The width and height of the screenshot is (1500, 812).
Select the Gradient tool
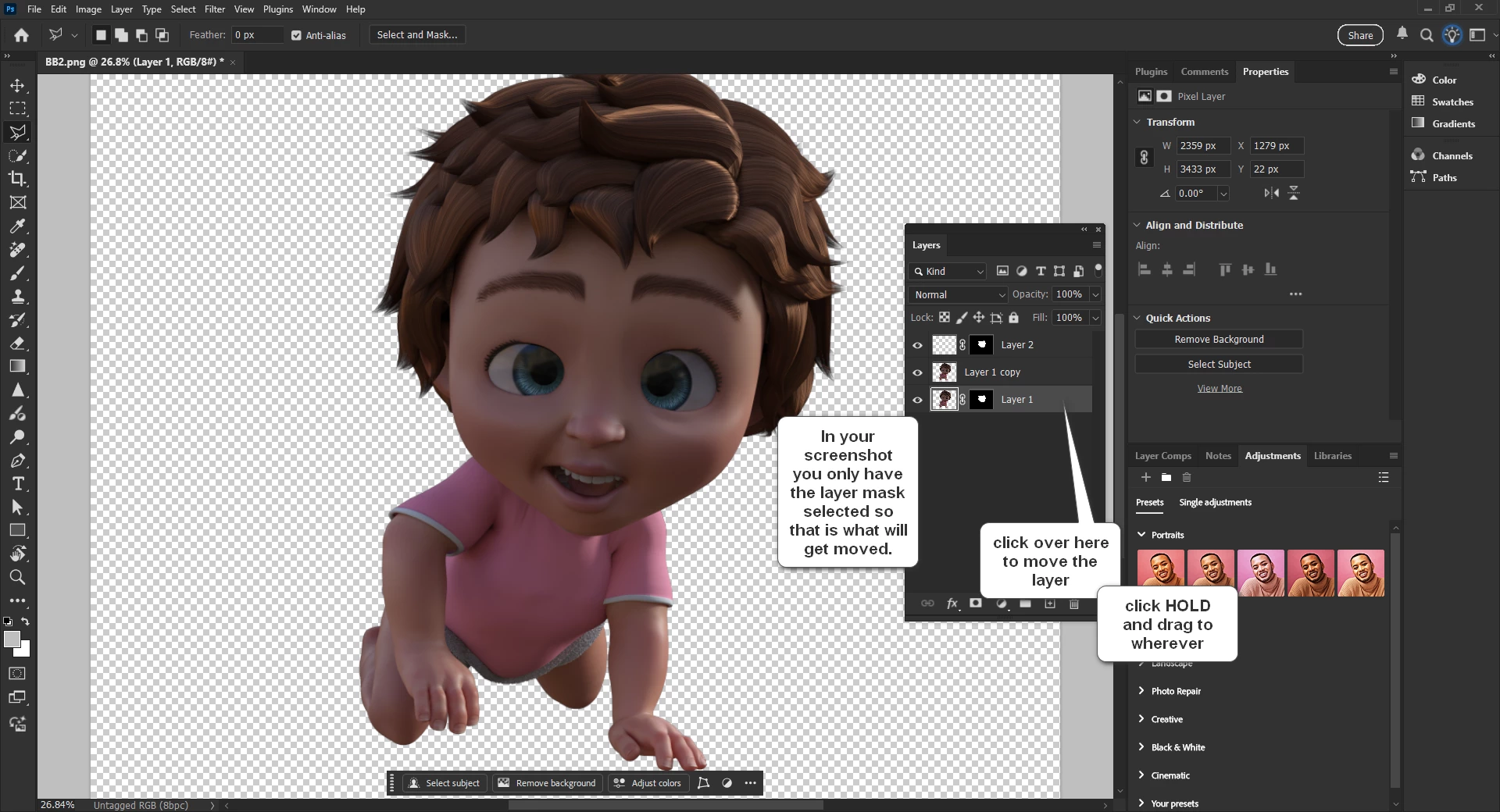17,366
